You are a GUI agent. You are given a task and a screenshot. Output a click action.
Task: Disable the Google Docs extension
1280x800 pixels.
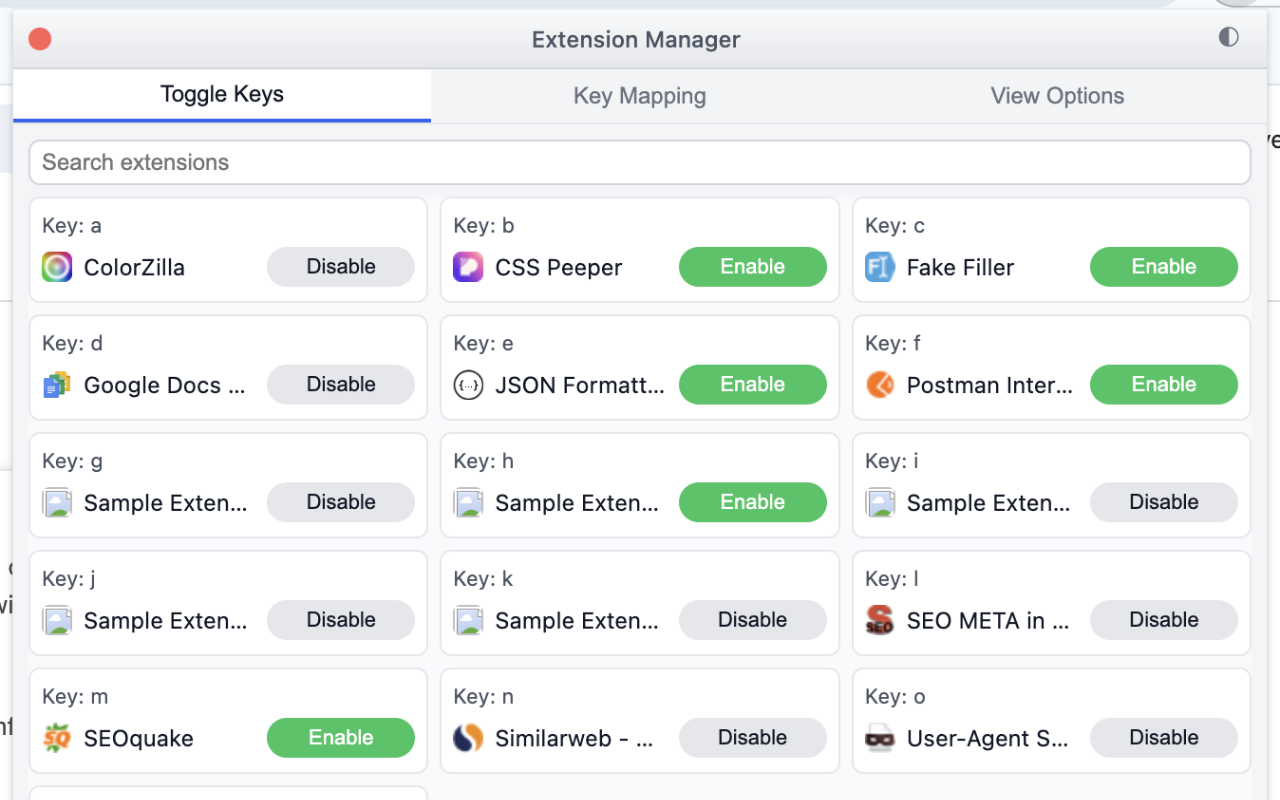pyautogui.click(x=341, y=385)
